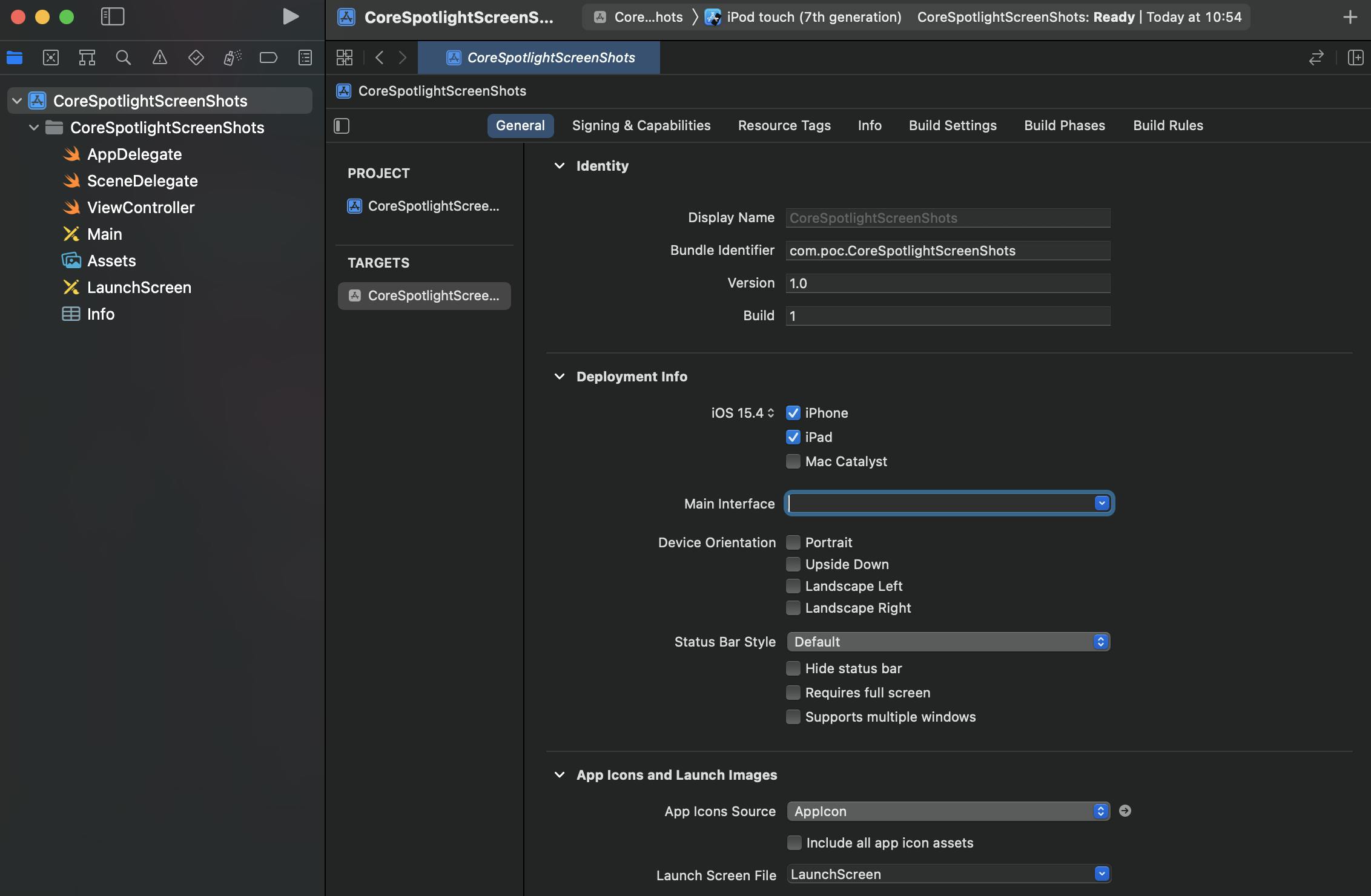Viewport: 1371px width, 896px height.
Task: Click the LaunchScreen storyboard icon
Action: point(70,287)
